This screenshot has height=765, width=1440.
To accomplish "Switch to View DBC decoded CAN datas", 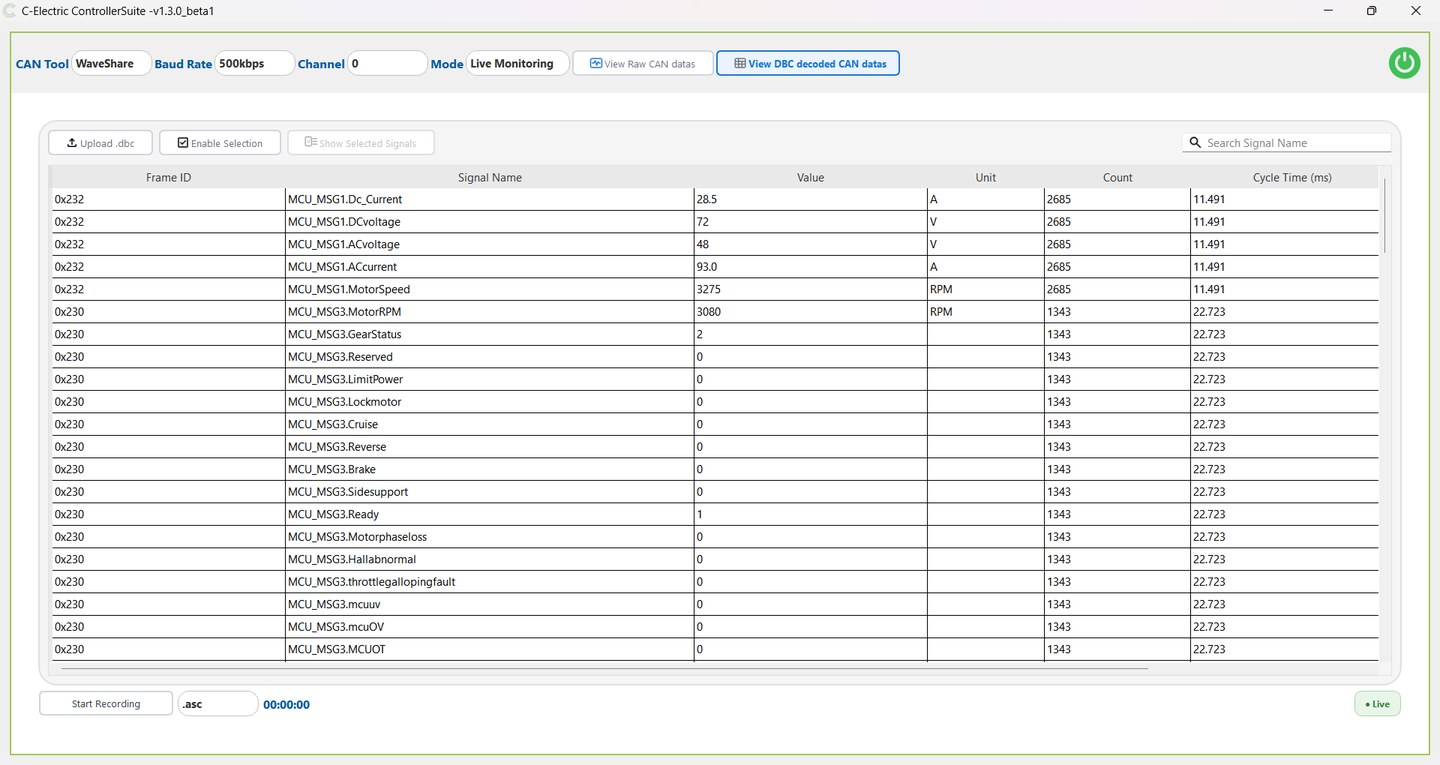I will pos(808,63).
